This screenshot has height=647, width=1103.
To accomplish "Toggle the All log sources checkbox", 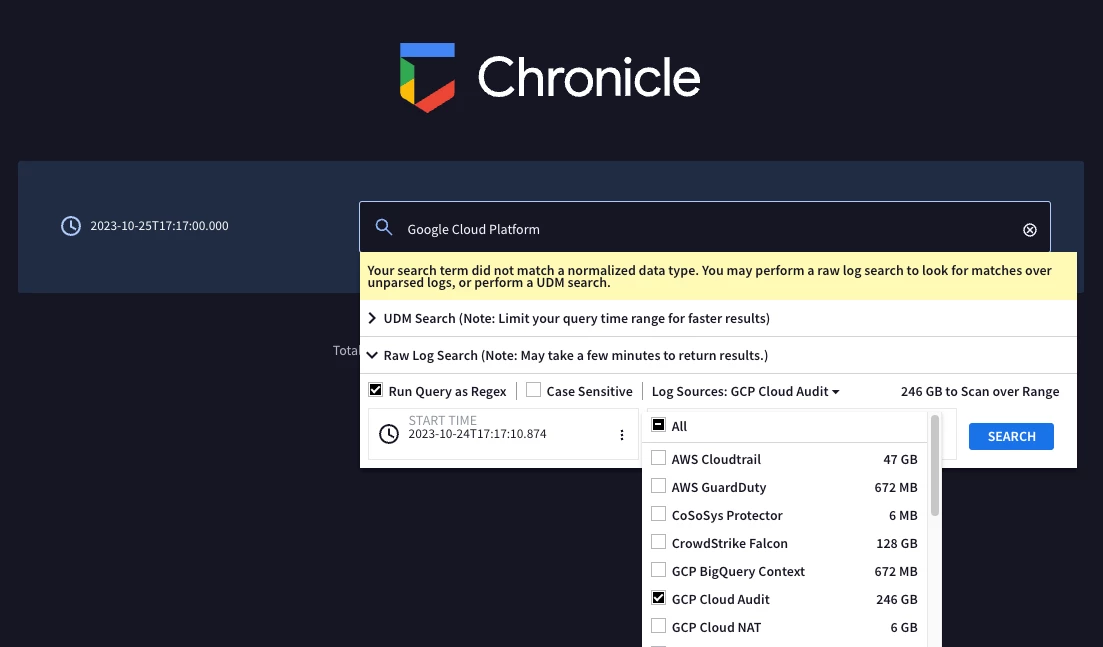I will [x=658, y=425].
